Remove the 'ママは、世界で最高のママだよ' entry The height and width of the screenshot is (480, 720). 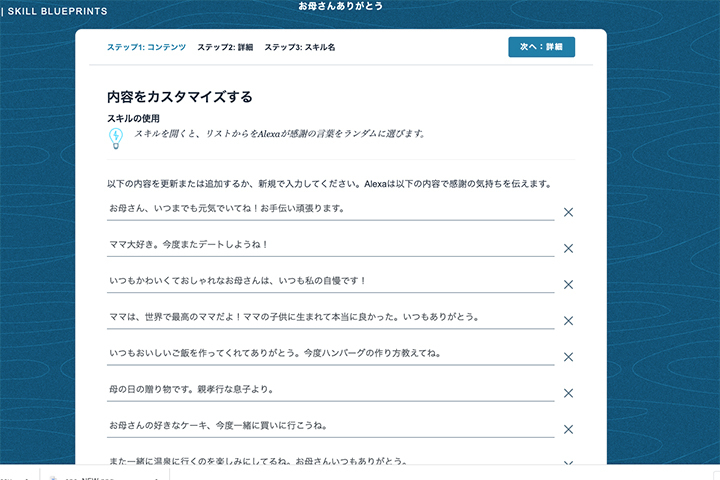click(568, 321)
